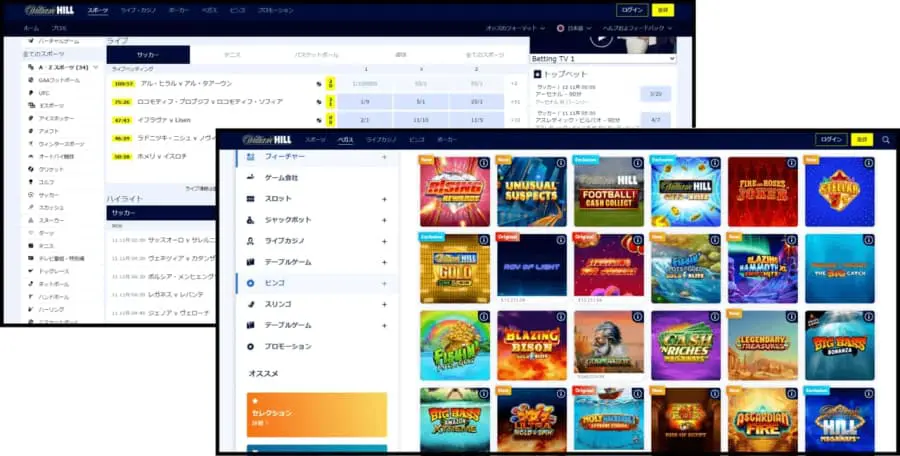The height and width of the screenshot is (456, 900).
Task: Open info icon on Cash N Riches game
Action: (715, 317)
